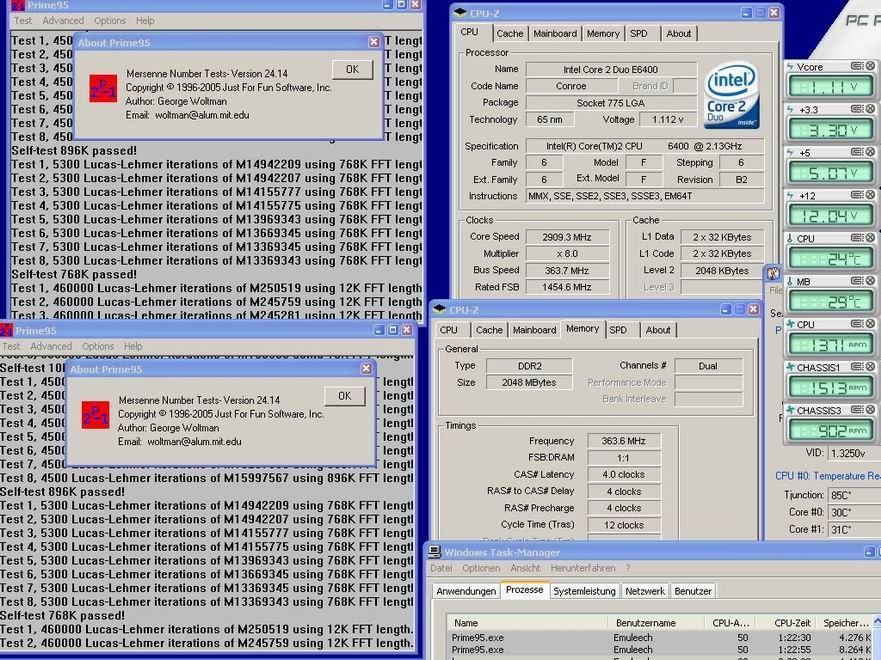
Task: Select Prime95.exe row with 8.264 K memory
Action: (661, 649)
